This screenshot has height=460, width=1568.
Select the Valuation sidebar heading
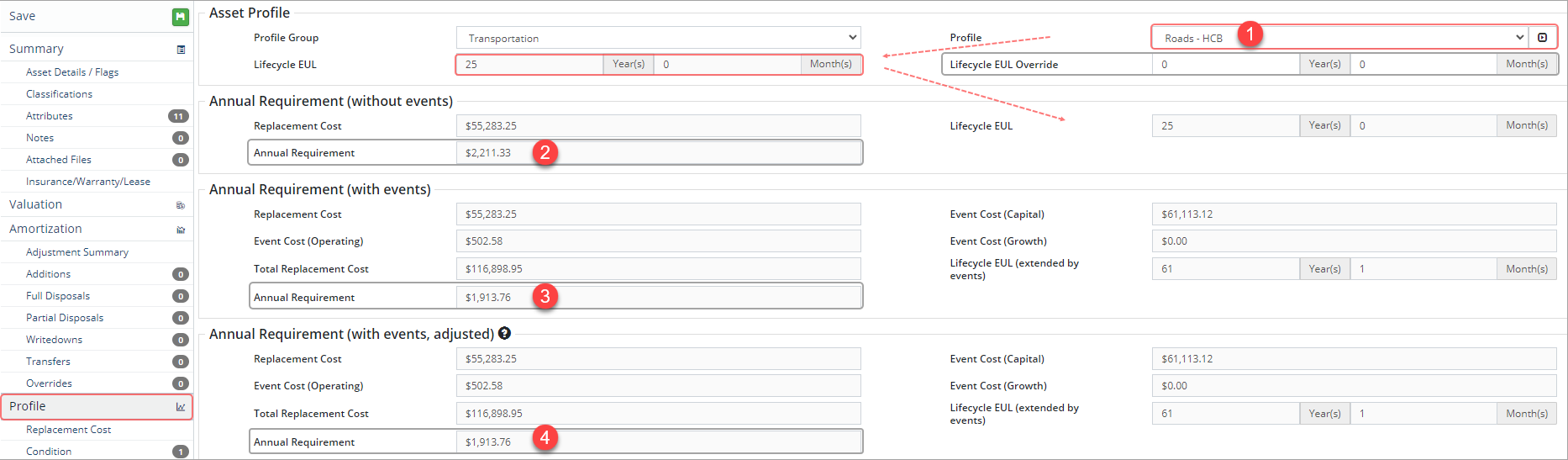point(35,204)
